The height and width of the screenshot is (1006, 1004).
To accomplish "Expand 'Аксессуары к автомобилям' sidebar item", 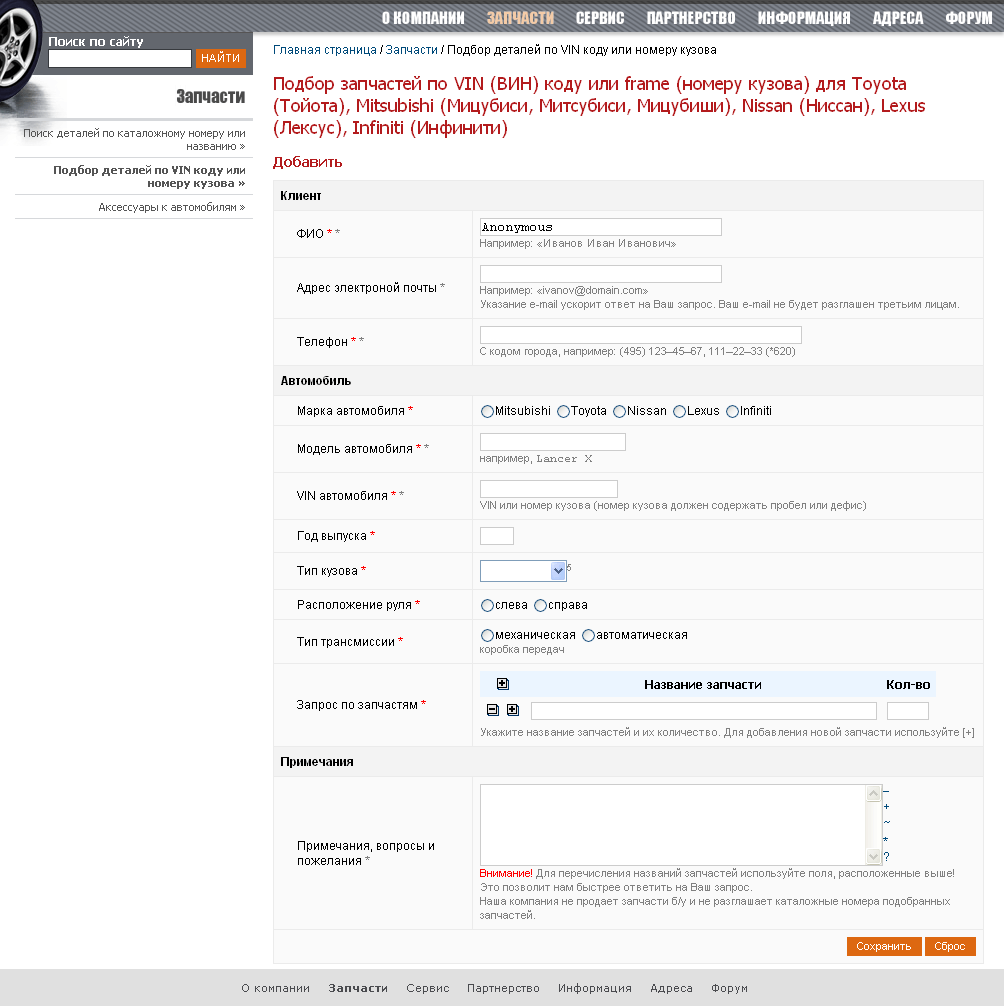I will point(171,207).
